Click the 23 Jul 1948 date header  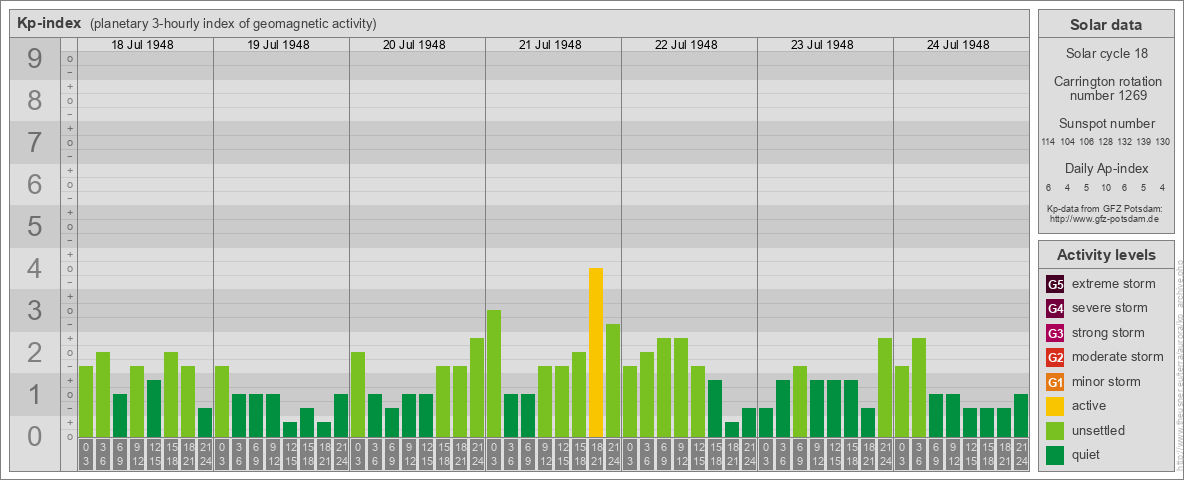[x=822, y=45]
